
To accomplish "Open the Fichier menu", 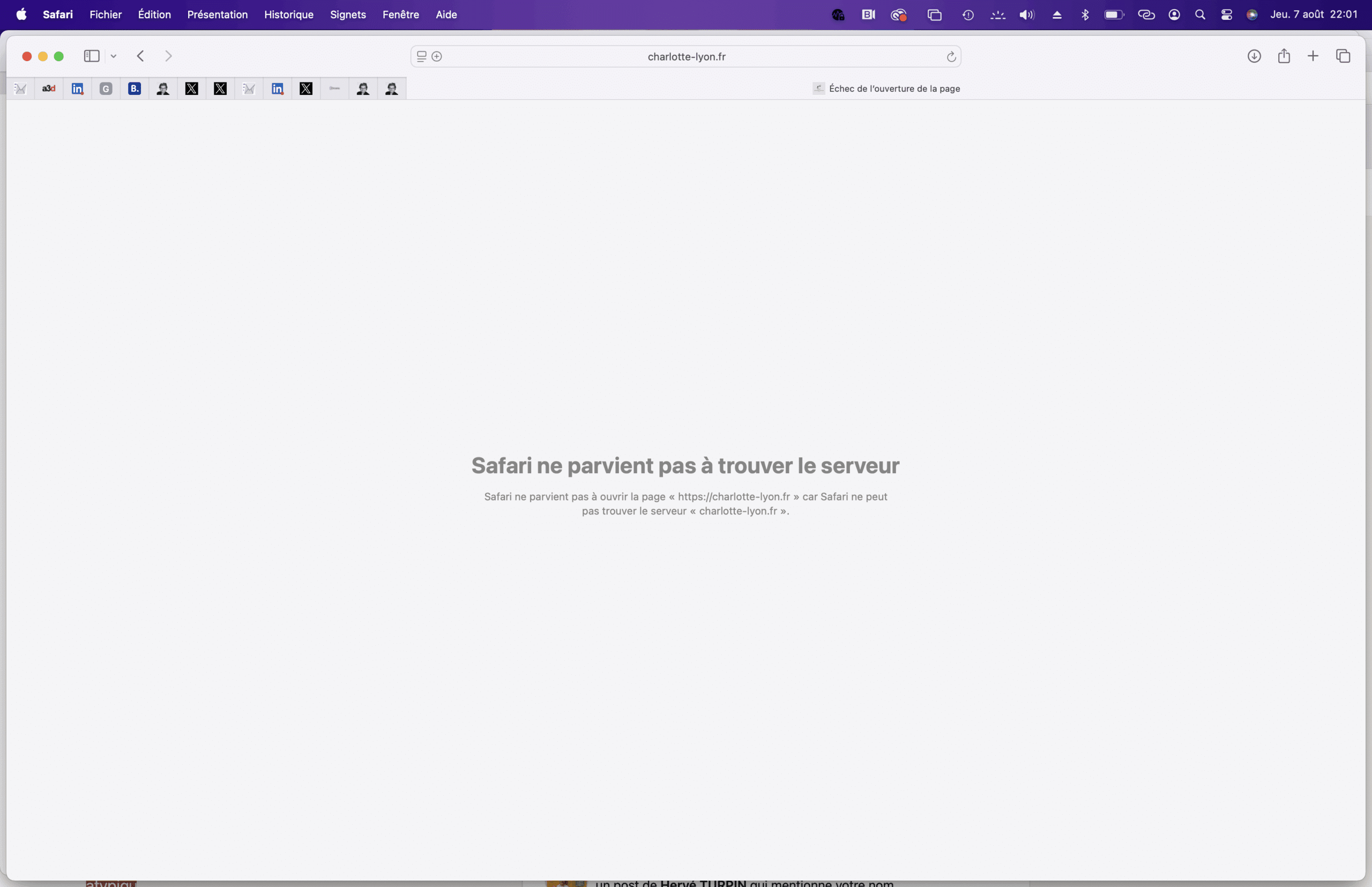I will pos(106,14).
